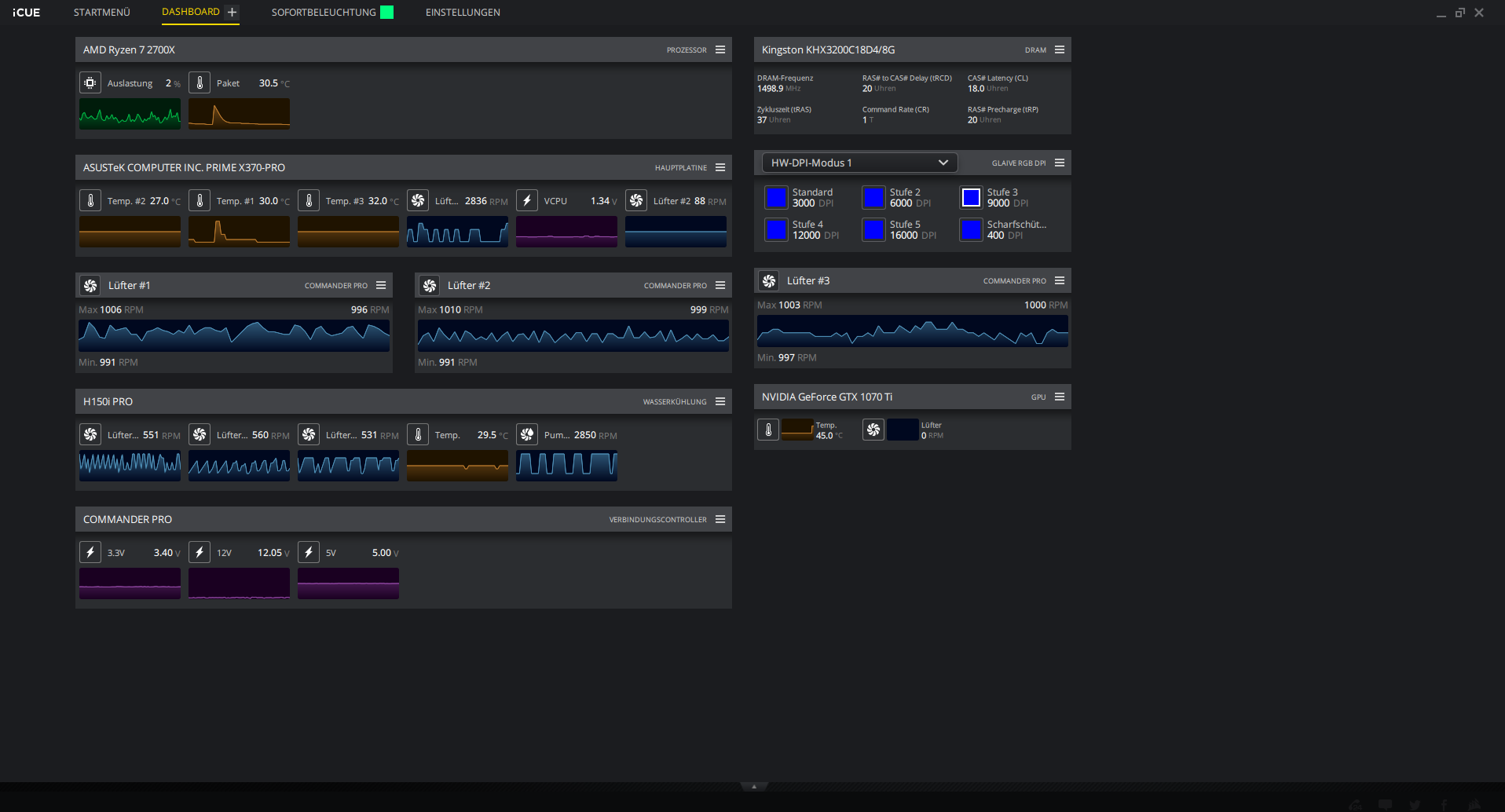Click the iCUE logo

click(26, 13)
